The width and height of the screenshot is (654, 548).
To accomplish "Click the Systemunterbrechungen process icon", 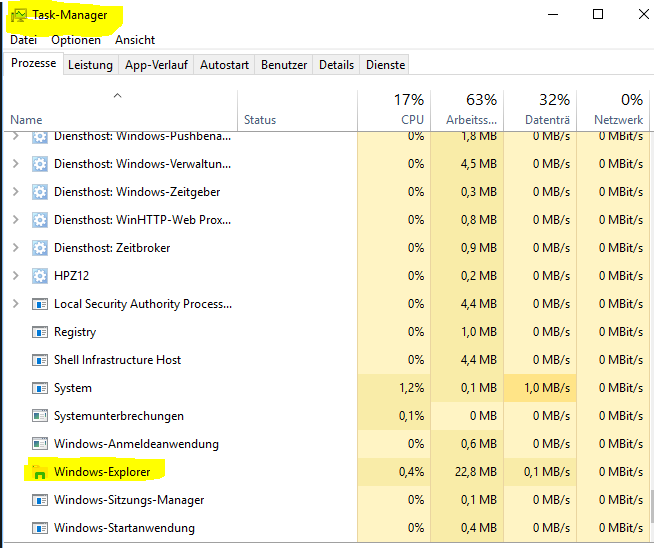I will pos(40,416).
